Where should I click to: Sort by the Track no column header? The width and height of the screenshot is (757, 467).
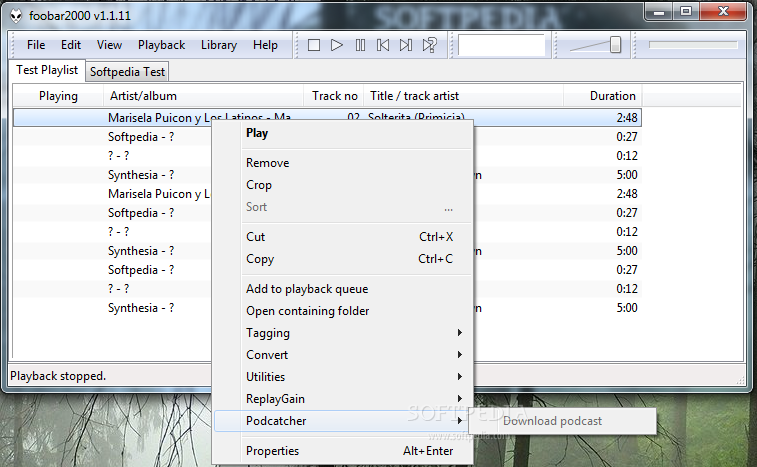(x=334, y=96)
